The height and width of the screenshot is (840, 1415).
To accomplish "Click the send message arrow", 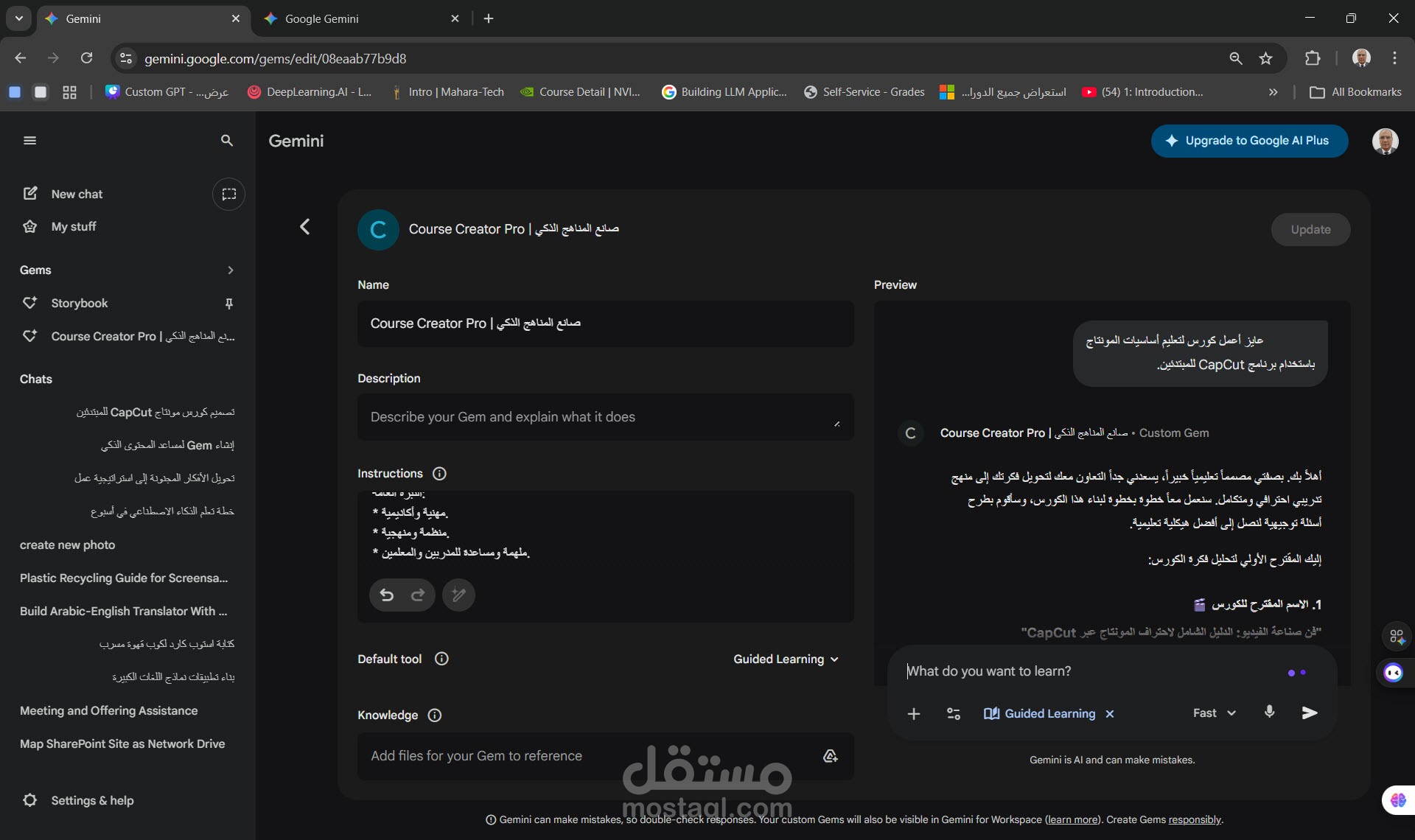I will pyautogui.click(x=1309, y=713).
